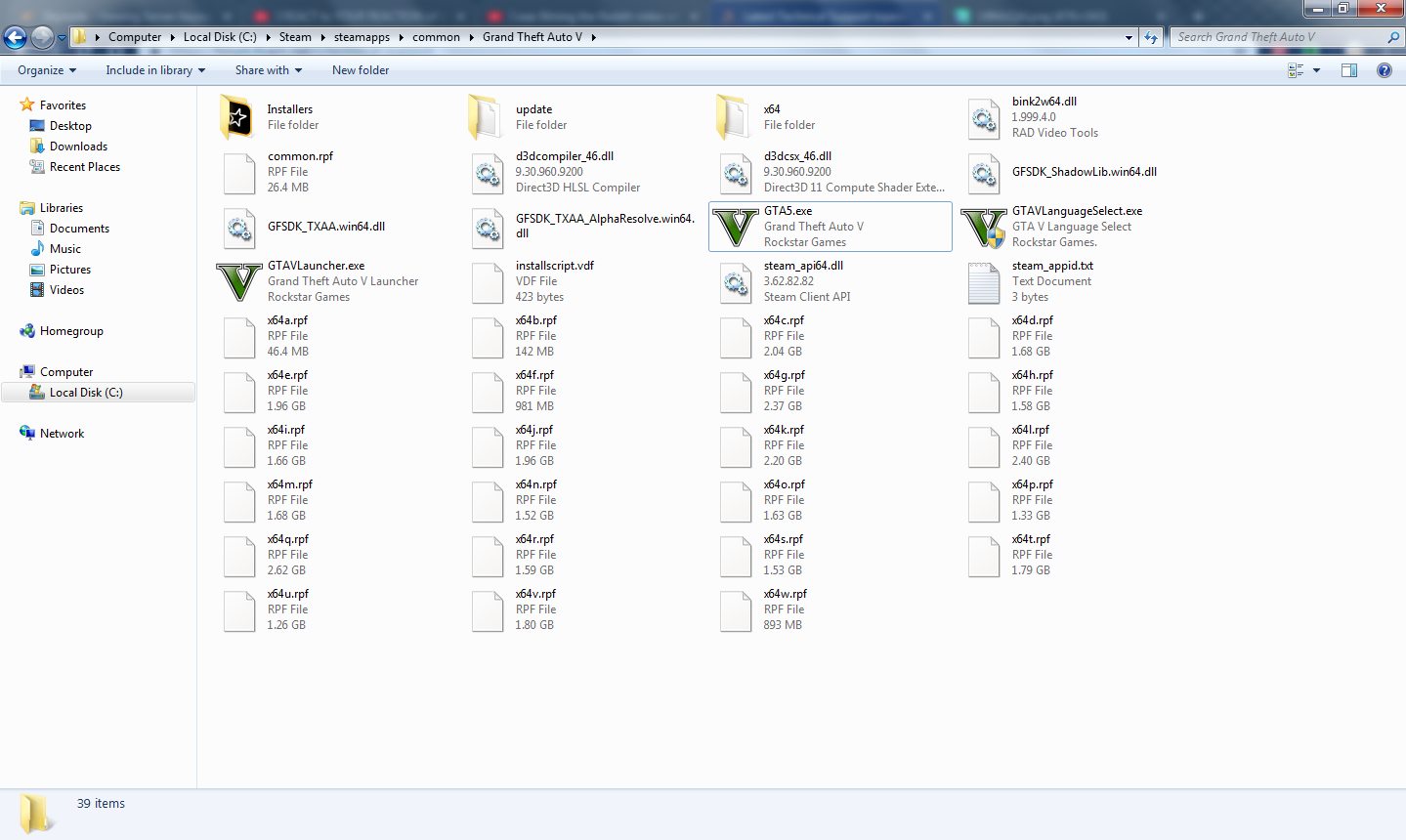Screen dimensions: 1406x840
Task: Select the x64d.rpf file name
Action: click(1033, 320)
